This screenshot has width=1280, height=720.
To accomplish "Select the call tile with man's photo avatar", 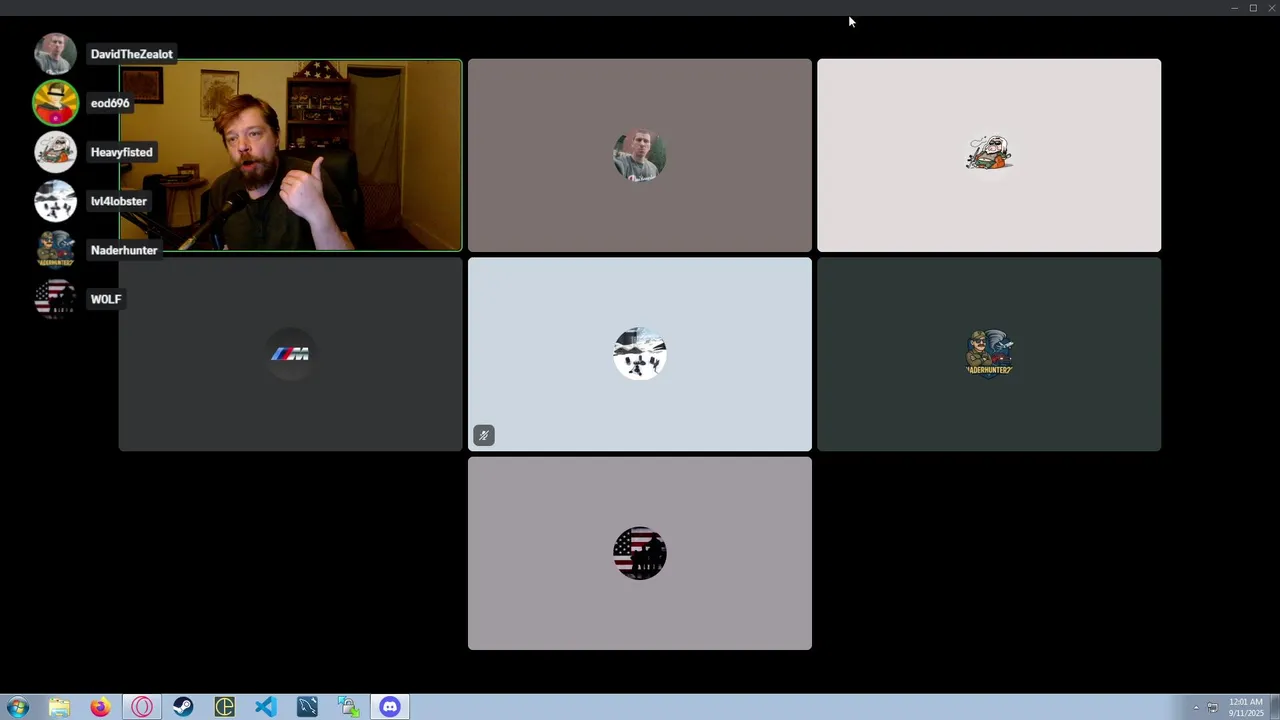I will tap(640, 155).
